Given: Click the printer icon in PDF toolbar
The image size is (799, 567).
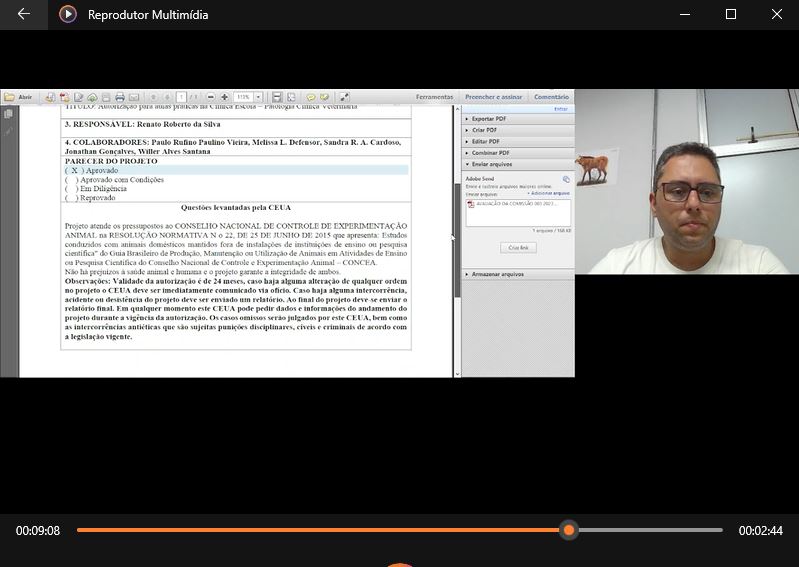Looking at the screenshot, I should (x=120, y=97).
